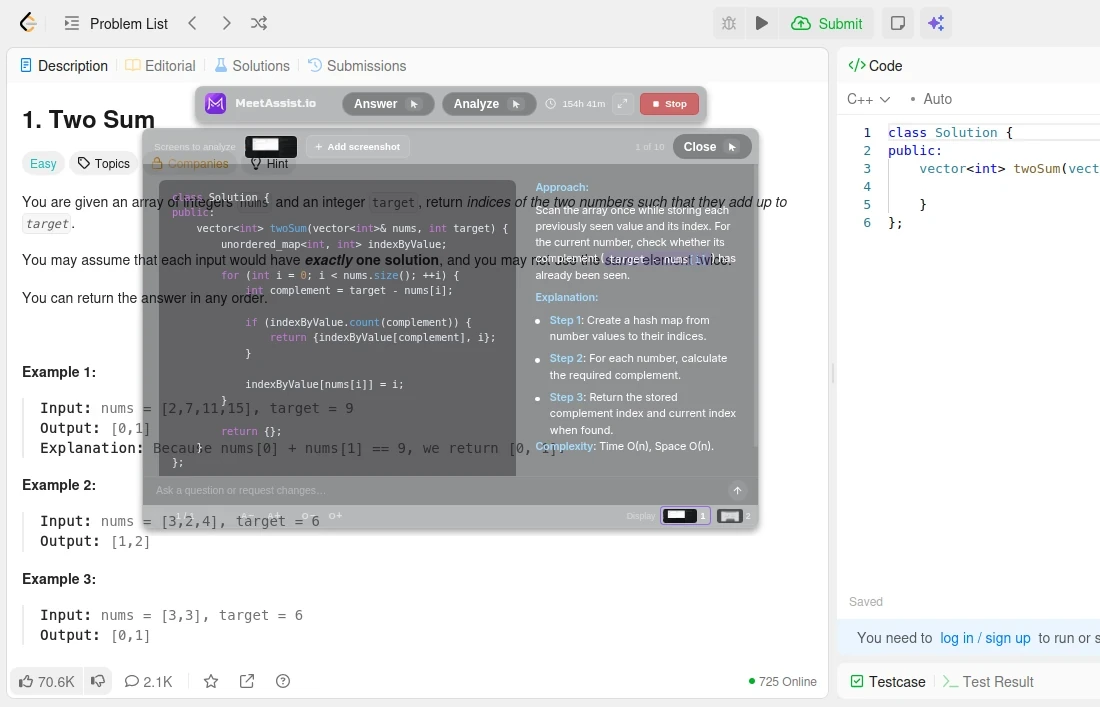Viewport: 1100px width, 707px height.
Task: Click the Approach heading in MeetAssist panel
Action: [x=562, y=187]
